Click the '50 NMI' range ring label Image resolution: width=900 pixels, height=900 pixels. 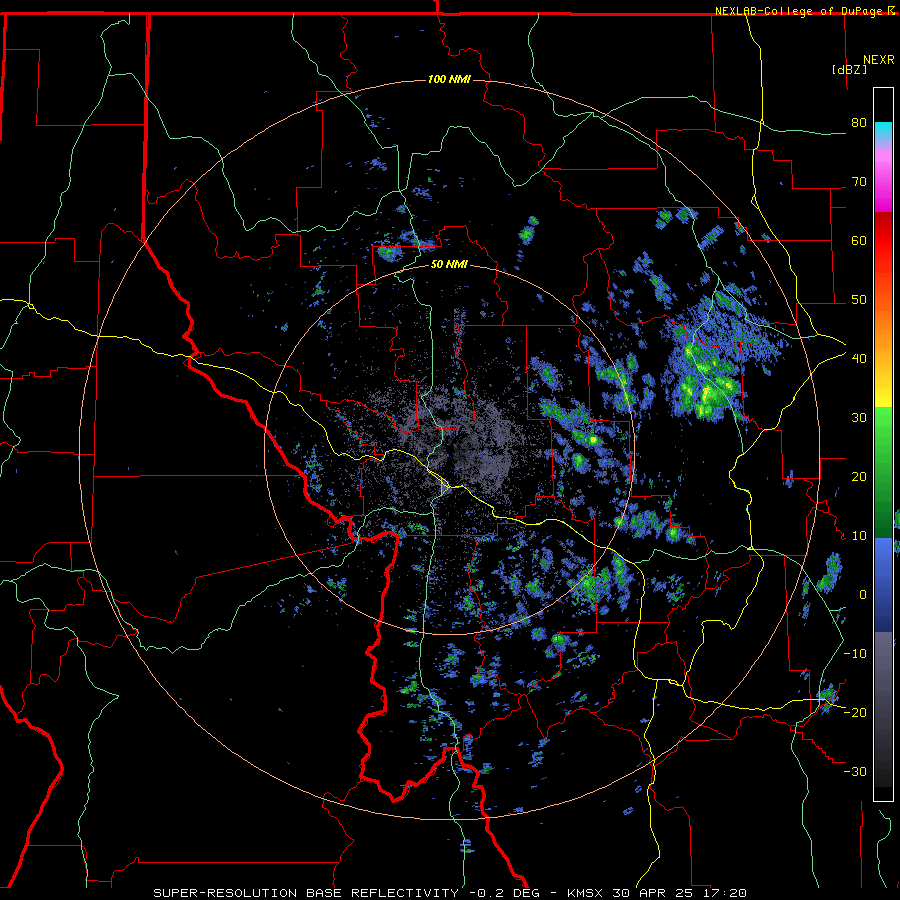coord(449,265)
